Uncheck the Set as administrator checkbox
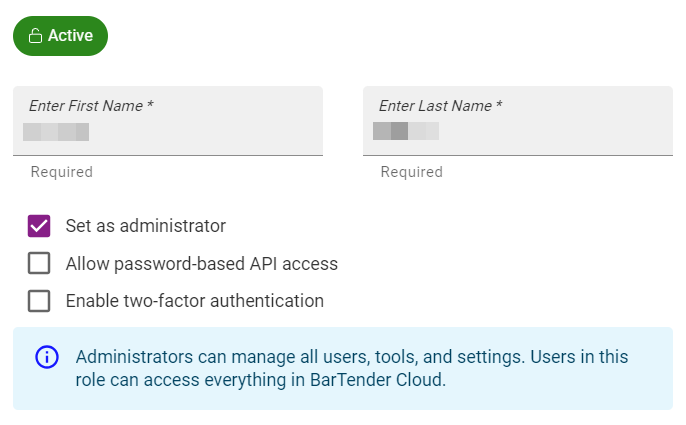 39,226
